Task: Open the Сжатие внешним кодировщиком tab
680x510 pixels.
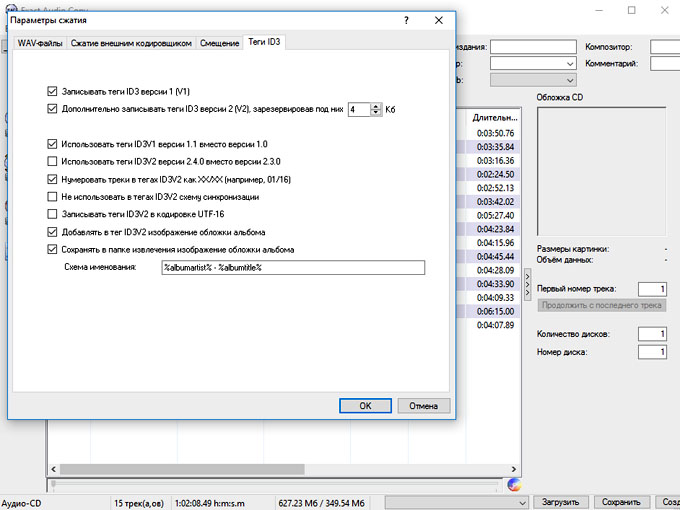Action: [x=130, y=43]
